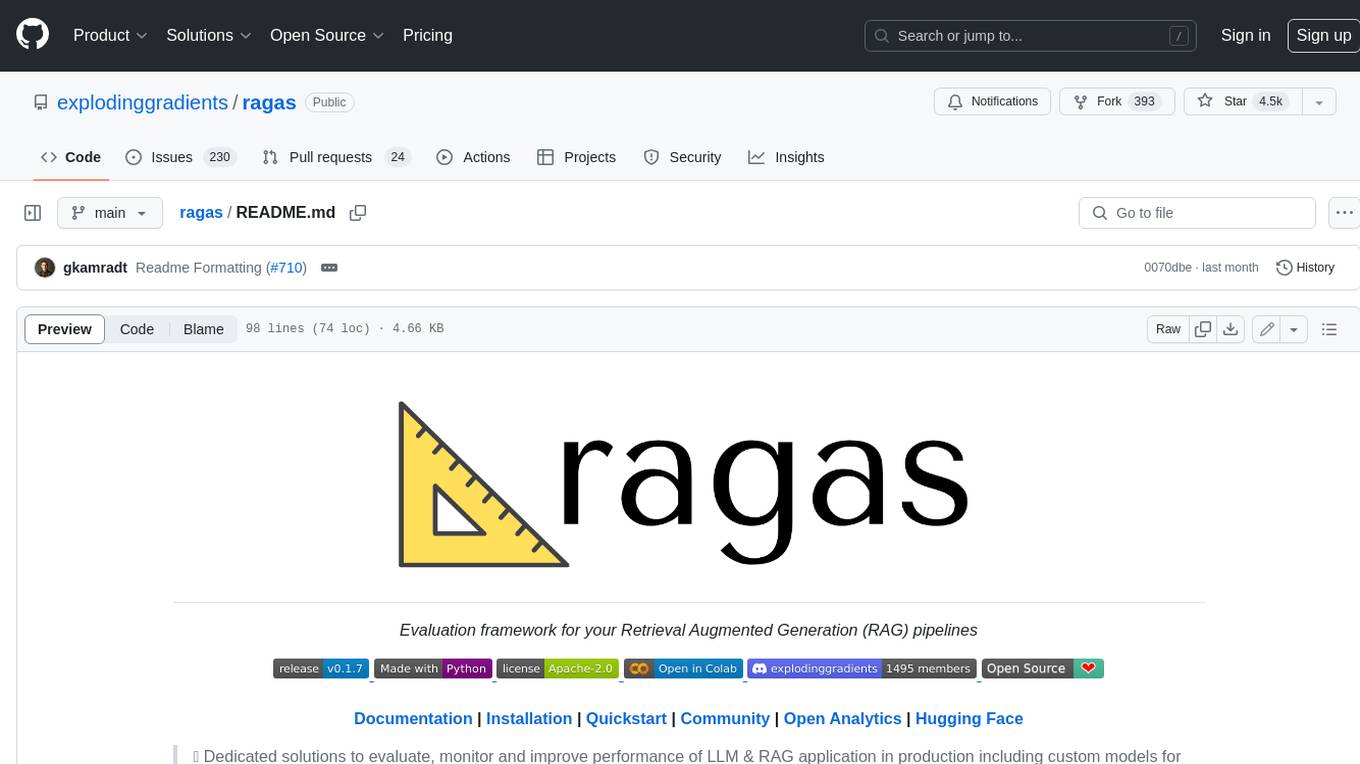
Task: Expand the file tree side panel
Action: click(x=32, y=213)
